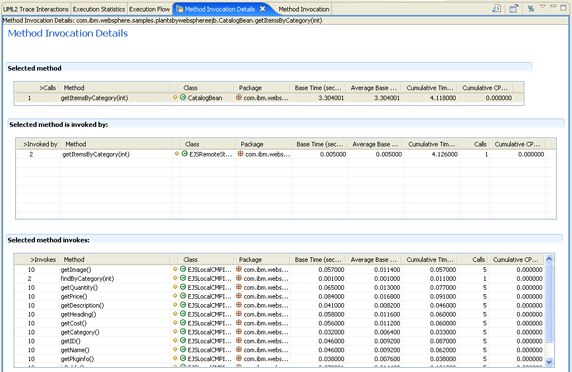Click the CatalogBean class icon

(183, 97)
